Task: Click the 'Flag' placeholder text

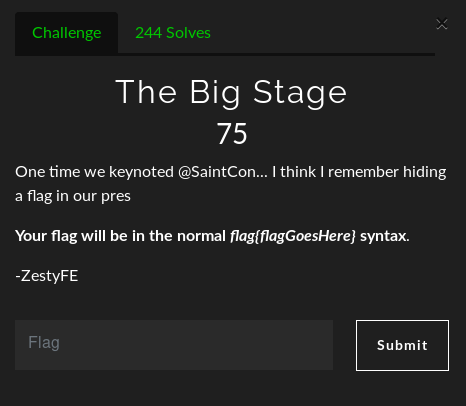Action: (44, 343)
